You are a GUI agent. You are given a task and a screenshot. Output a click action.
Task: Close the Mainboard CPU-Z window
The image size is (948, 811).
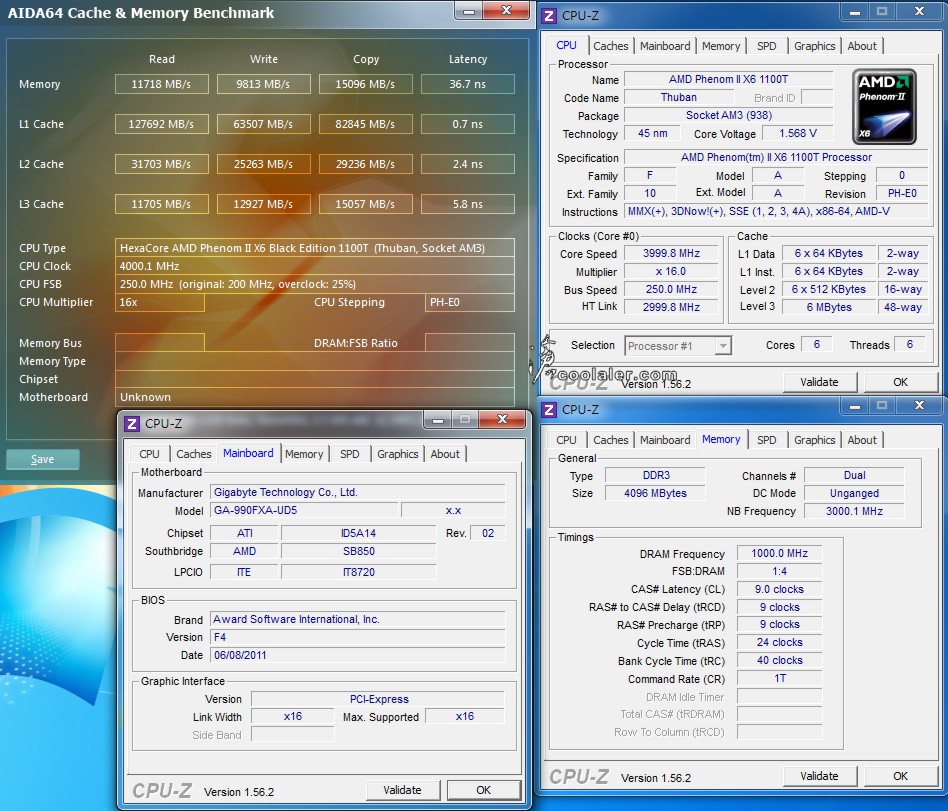tap(502, 419)
